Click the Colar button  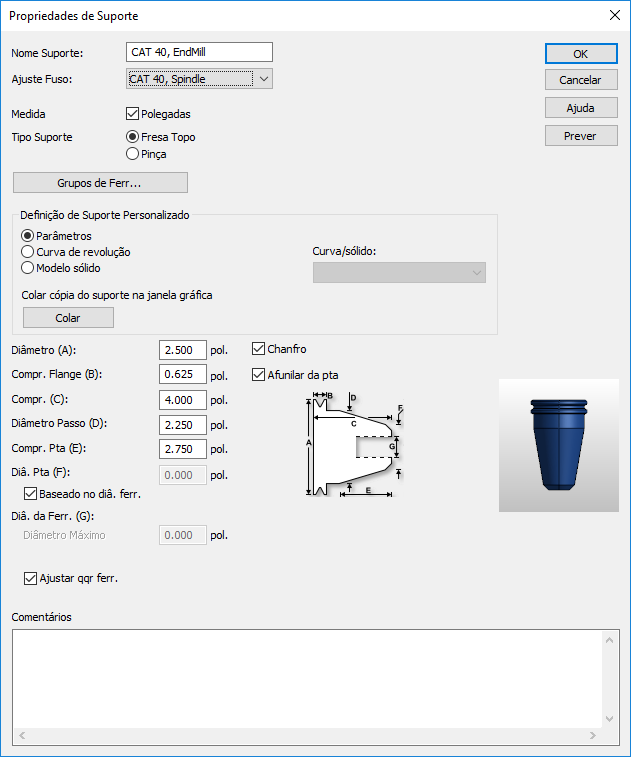pos(68,318)
